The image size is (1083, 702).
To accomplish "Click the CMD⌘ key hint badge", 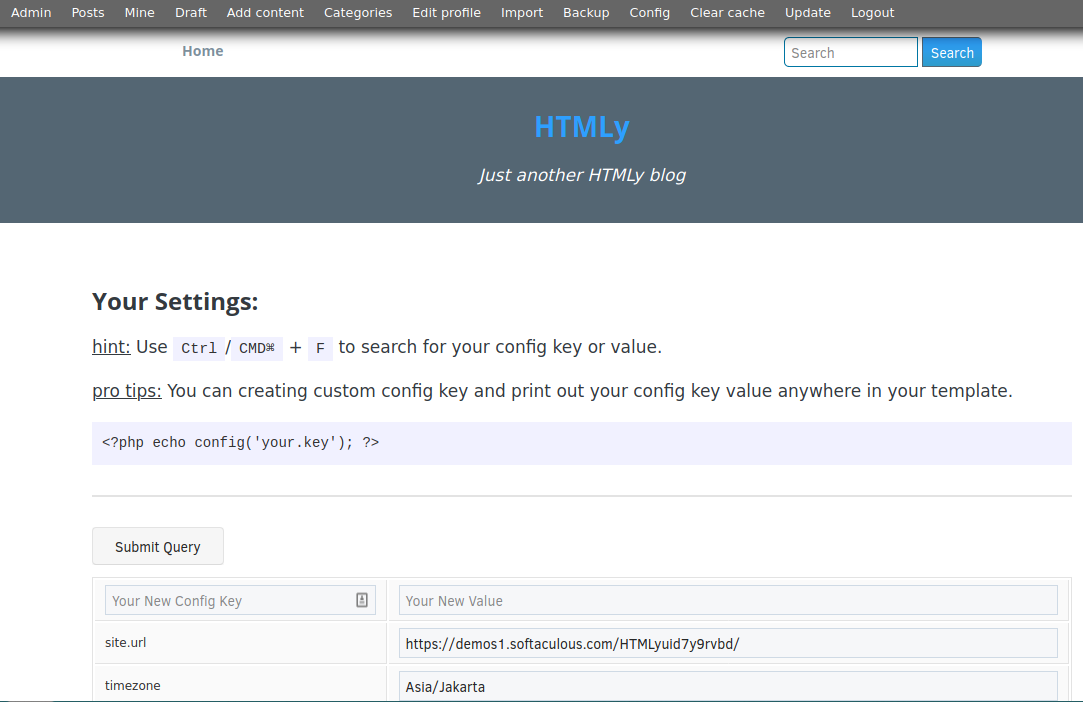I will click(x=257, y=348).
